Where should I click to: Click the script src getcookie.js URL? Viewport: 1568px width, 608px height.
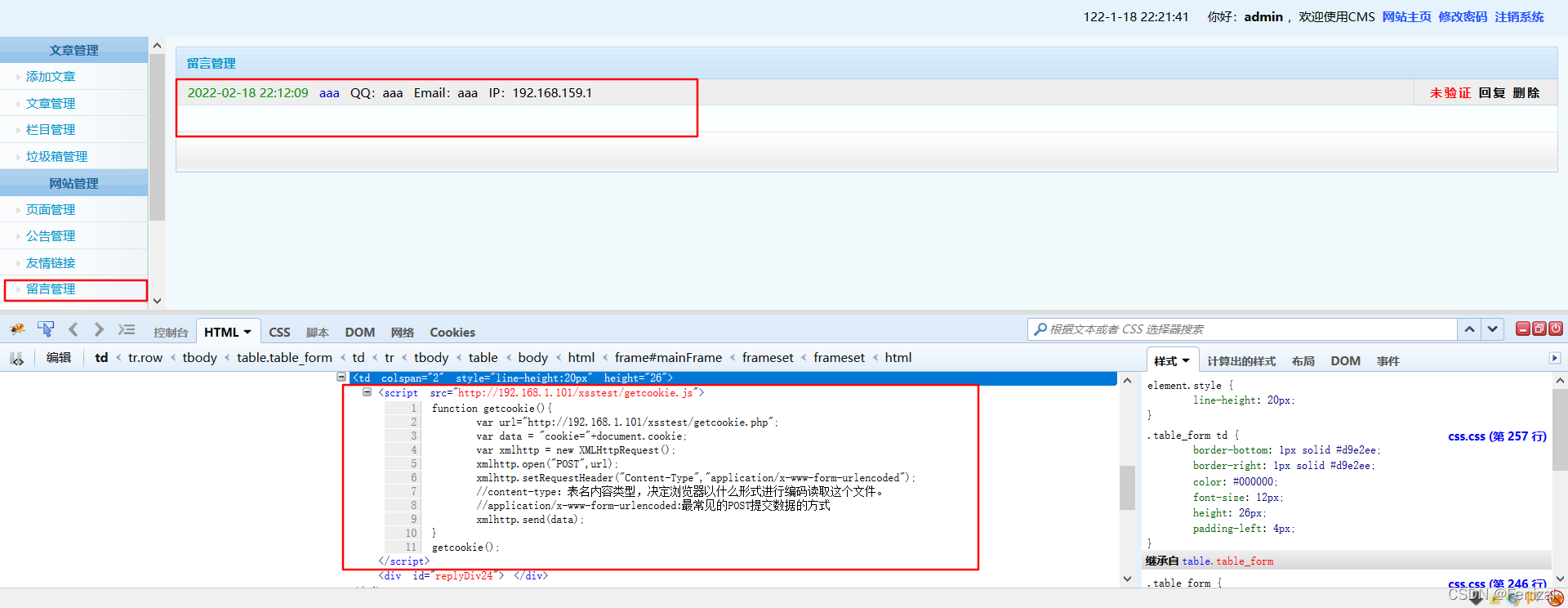pyautogui.click(x=575, y=393)
